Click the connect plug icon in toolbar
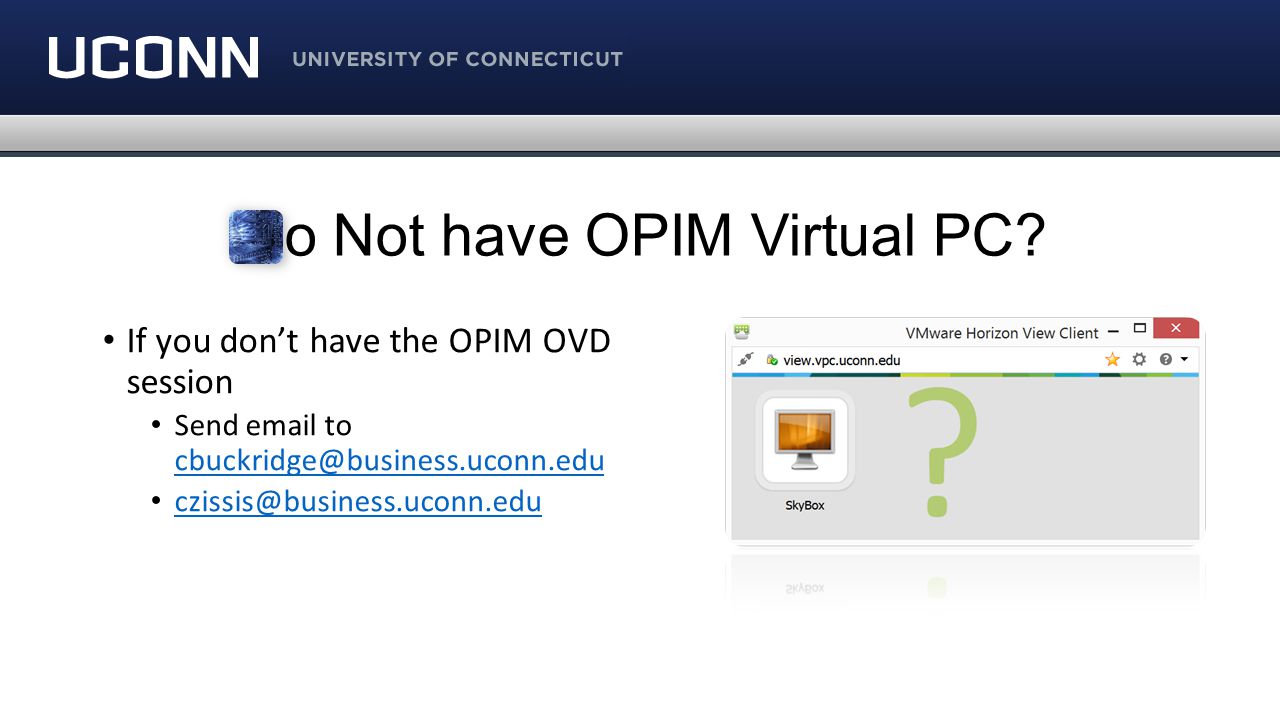This screenshot has height=720, width=1280. point(745,359)
